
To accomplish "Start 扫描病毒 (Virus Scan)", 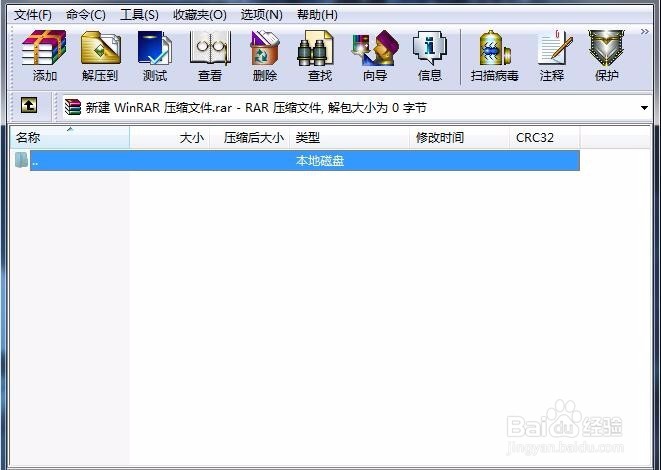I will 494,56.
